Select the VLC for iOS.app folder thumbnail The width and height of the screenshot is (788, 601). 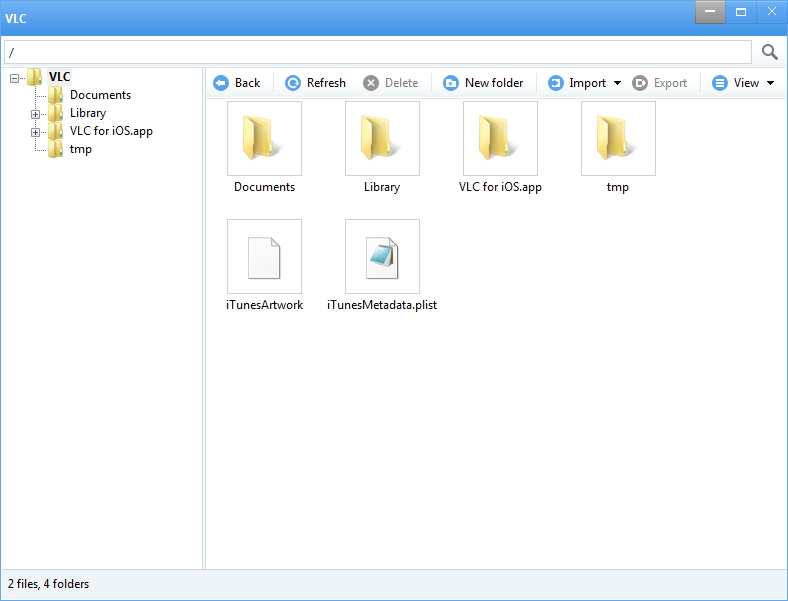coord(501,138)
